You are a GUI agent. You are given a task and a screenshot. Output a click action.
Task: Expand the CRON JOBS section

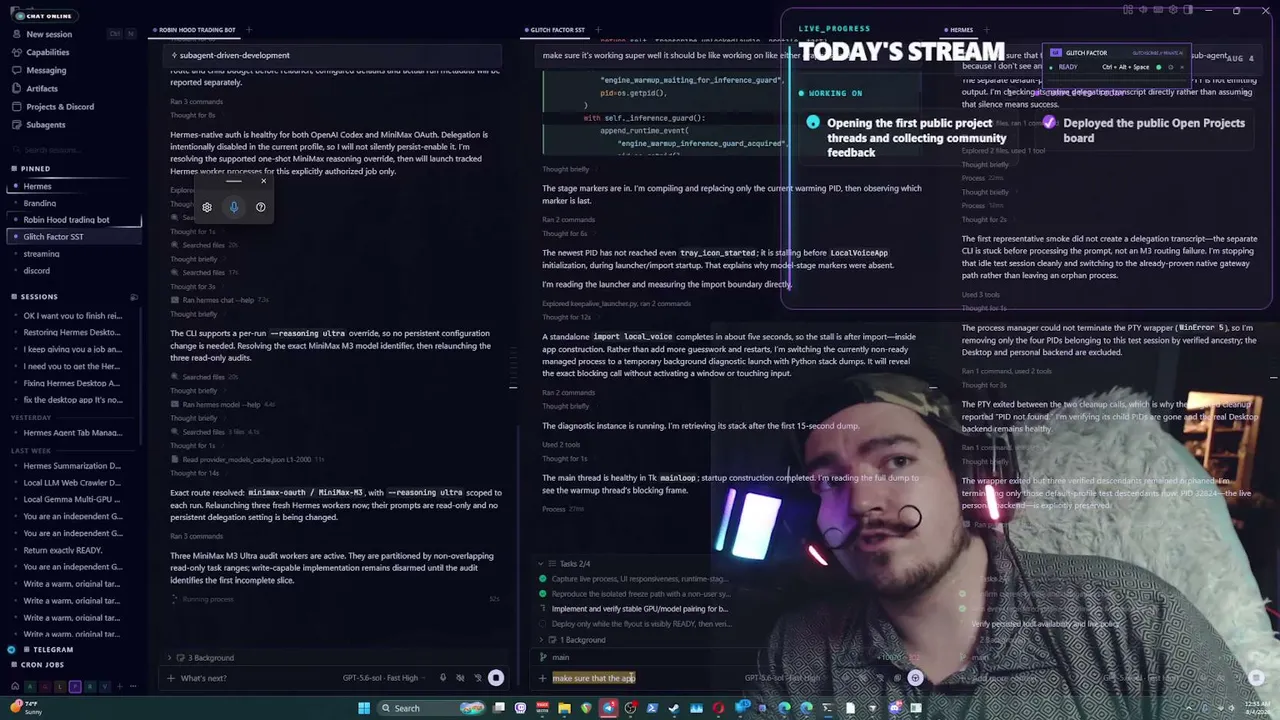click(36, 665)
